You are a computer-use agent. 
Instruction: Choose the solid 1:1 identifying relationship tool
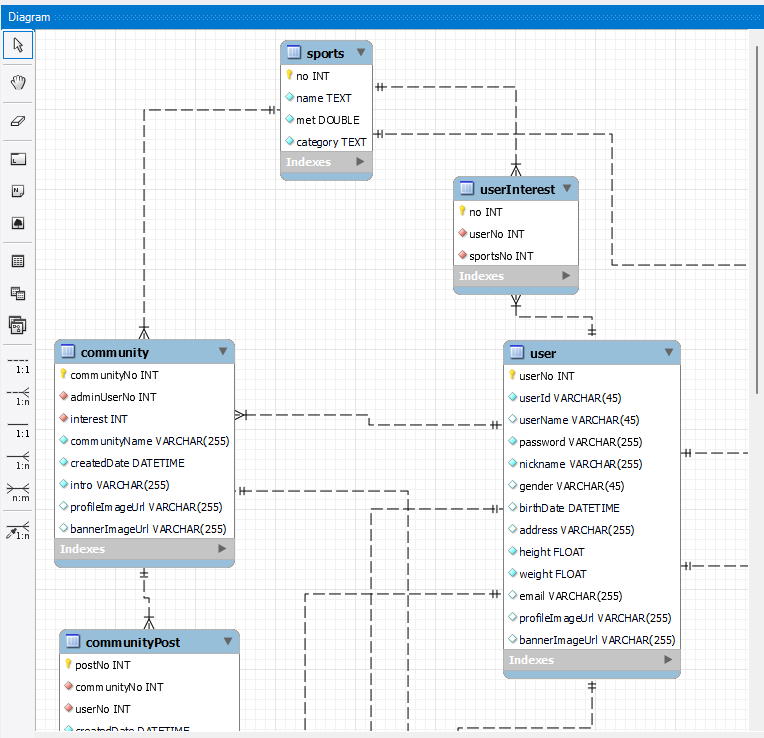click(18, 429)
